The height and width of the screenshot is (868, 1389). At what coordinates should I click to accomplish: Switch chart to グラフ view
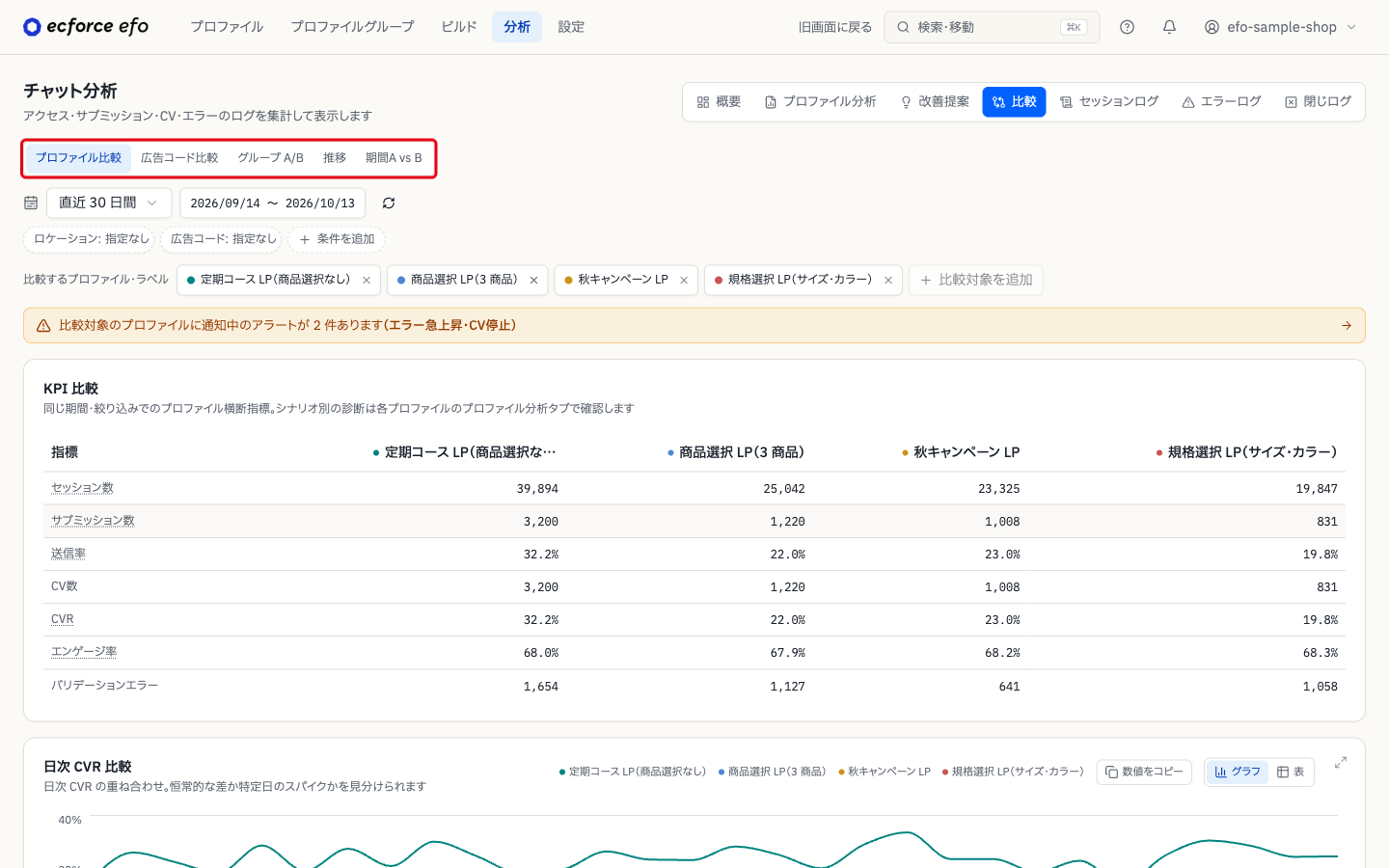pyautogui.click(x=1238, y=773)
